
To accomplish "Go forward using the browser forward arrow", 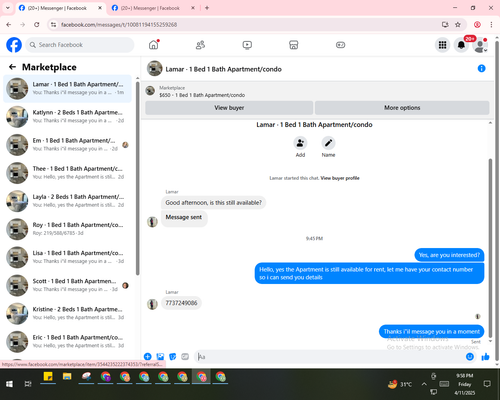I will coord(23,24).
